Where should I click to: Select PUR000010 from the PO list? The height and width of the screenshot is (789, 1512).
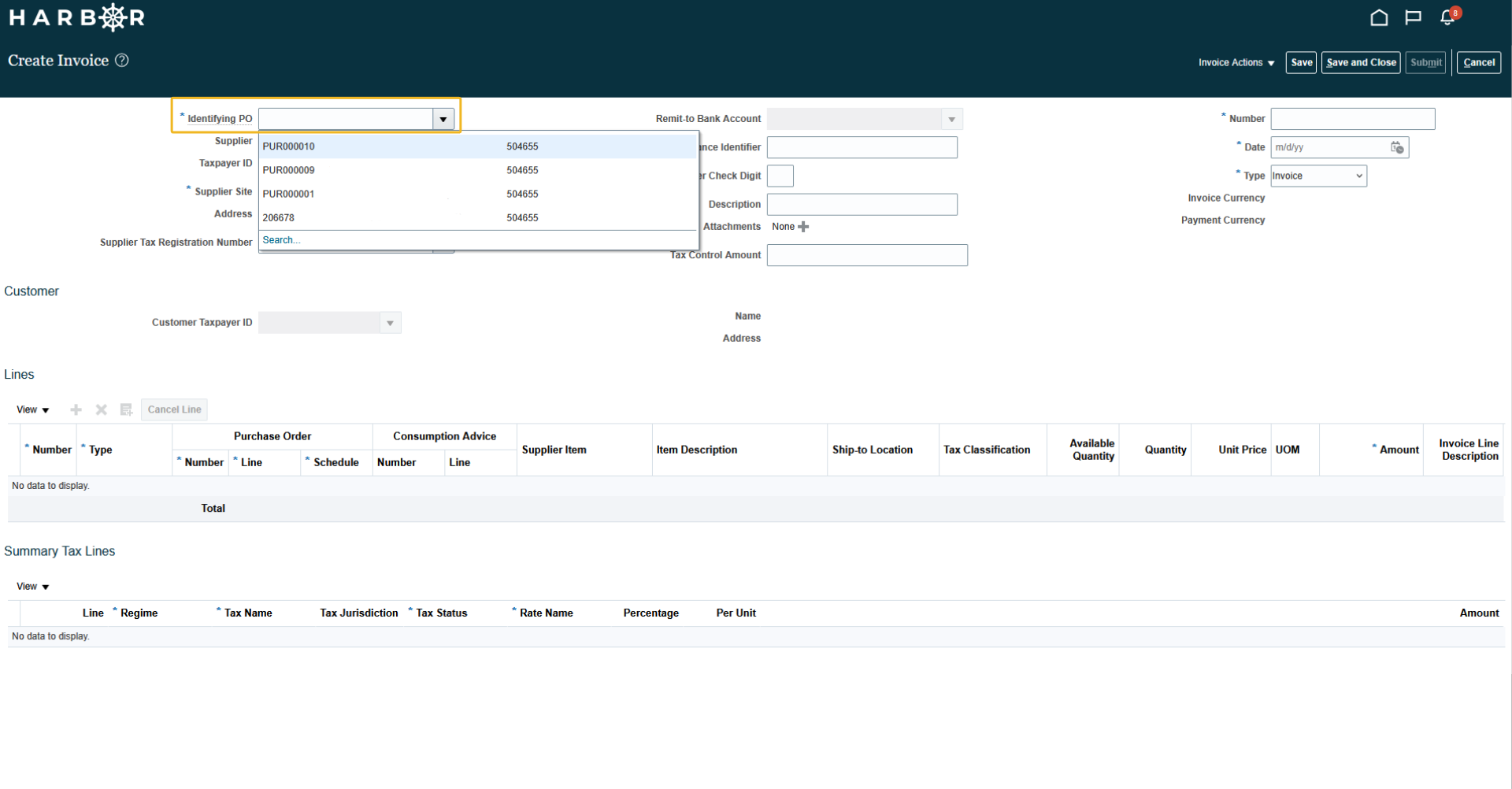point(478,146)
